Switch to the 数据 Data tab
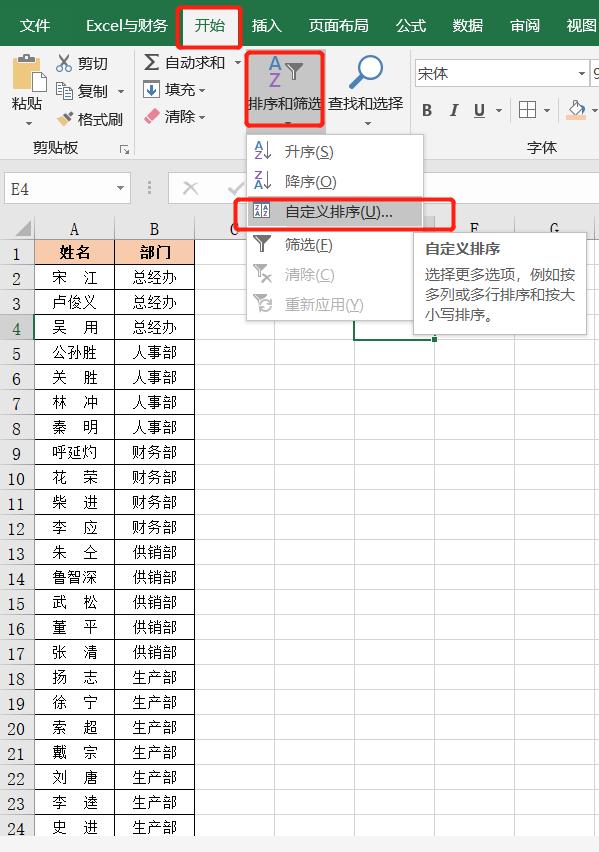 click(467, 26)
